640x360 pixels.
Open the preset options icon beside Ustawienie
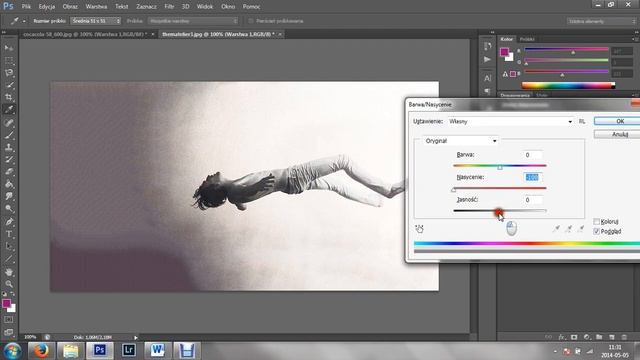(x=582, y=121)
